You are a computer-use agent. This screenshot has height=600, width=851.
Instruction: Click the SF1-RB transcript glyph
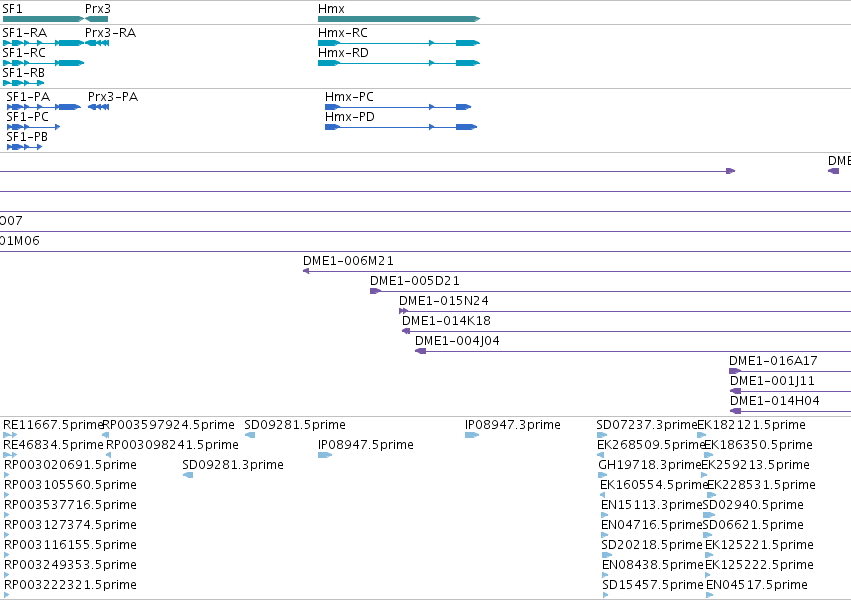(x=23, y=83)
